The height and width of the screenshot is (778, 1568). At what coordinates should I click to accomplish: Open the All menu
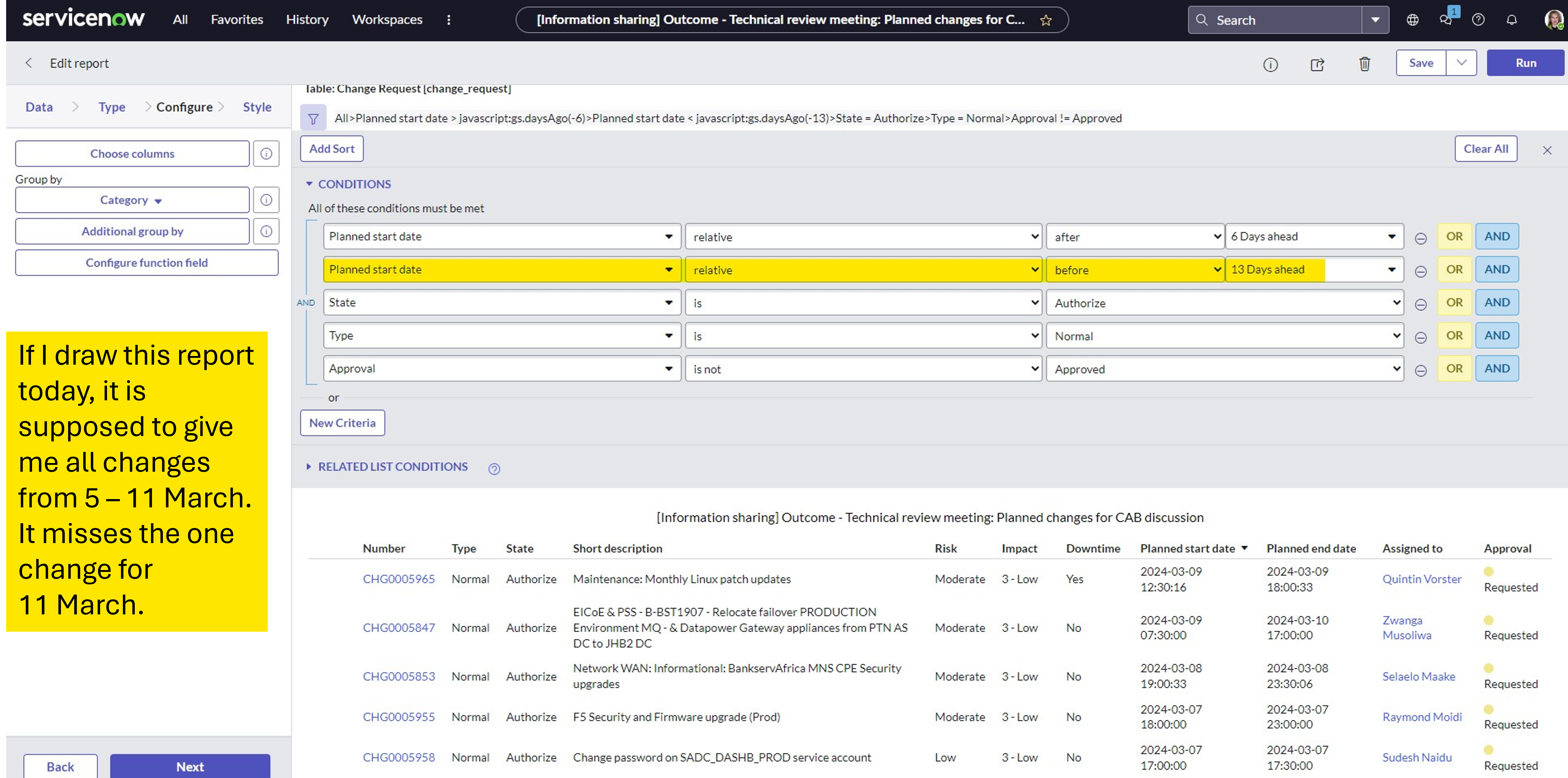(180, 19)
